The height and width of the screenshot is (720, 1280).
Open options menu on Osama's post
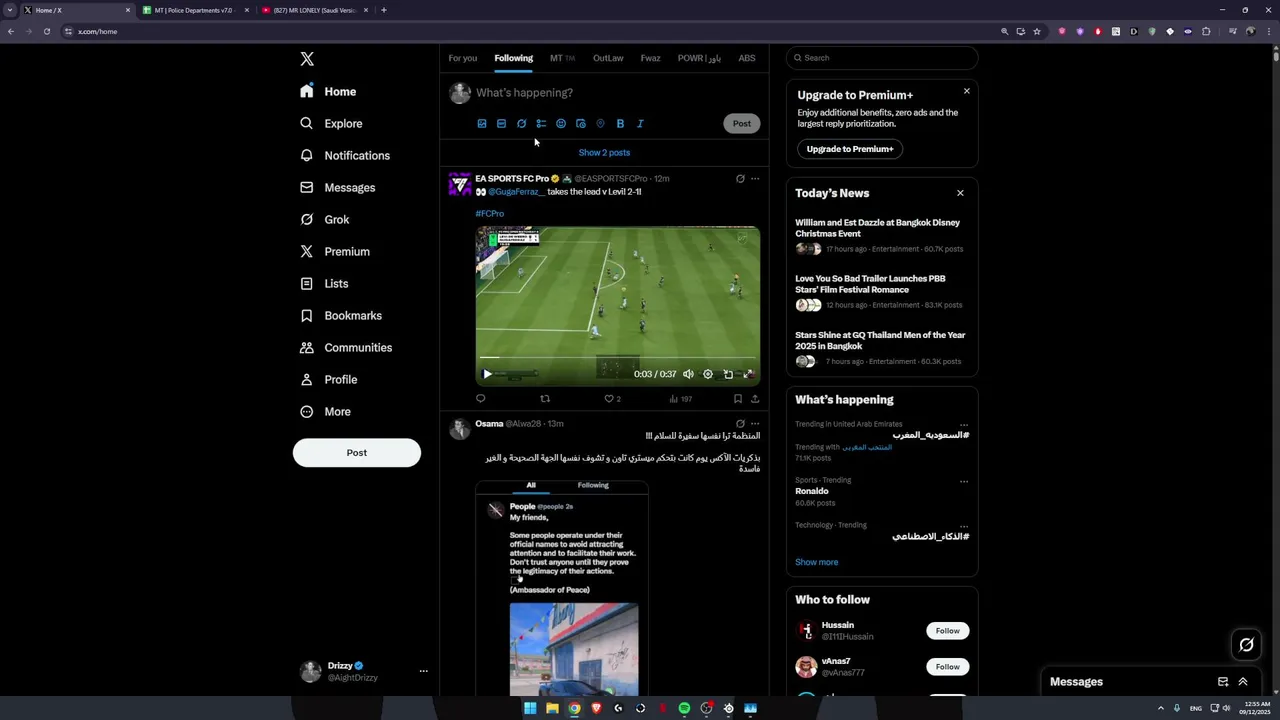[755, 424]
